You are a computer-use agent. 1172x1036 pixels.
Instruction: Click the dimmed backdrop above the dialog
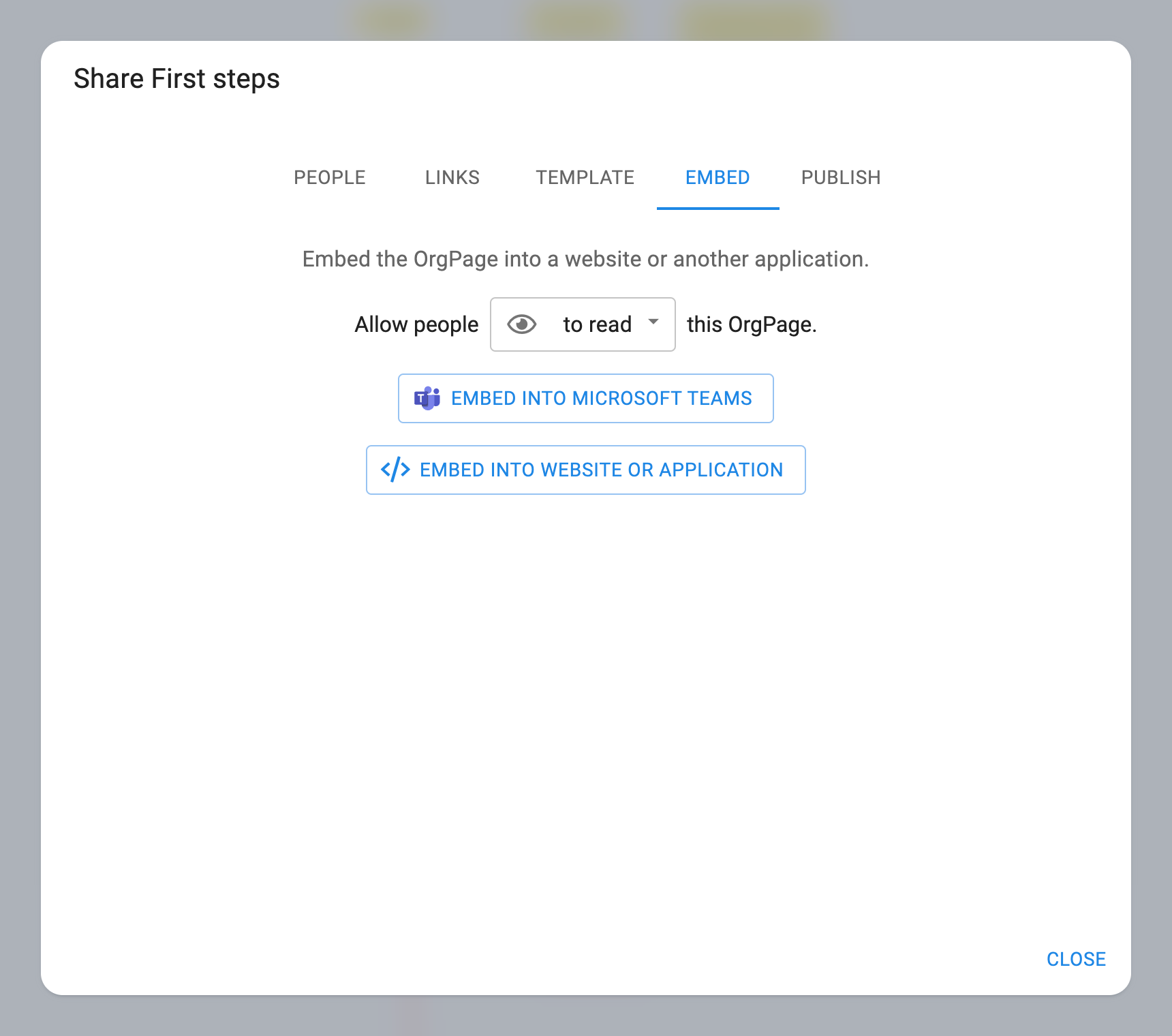(204, 19)
